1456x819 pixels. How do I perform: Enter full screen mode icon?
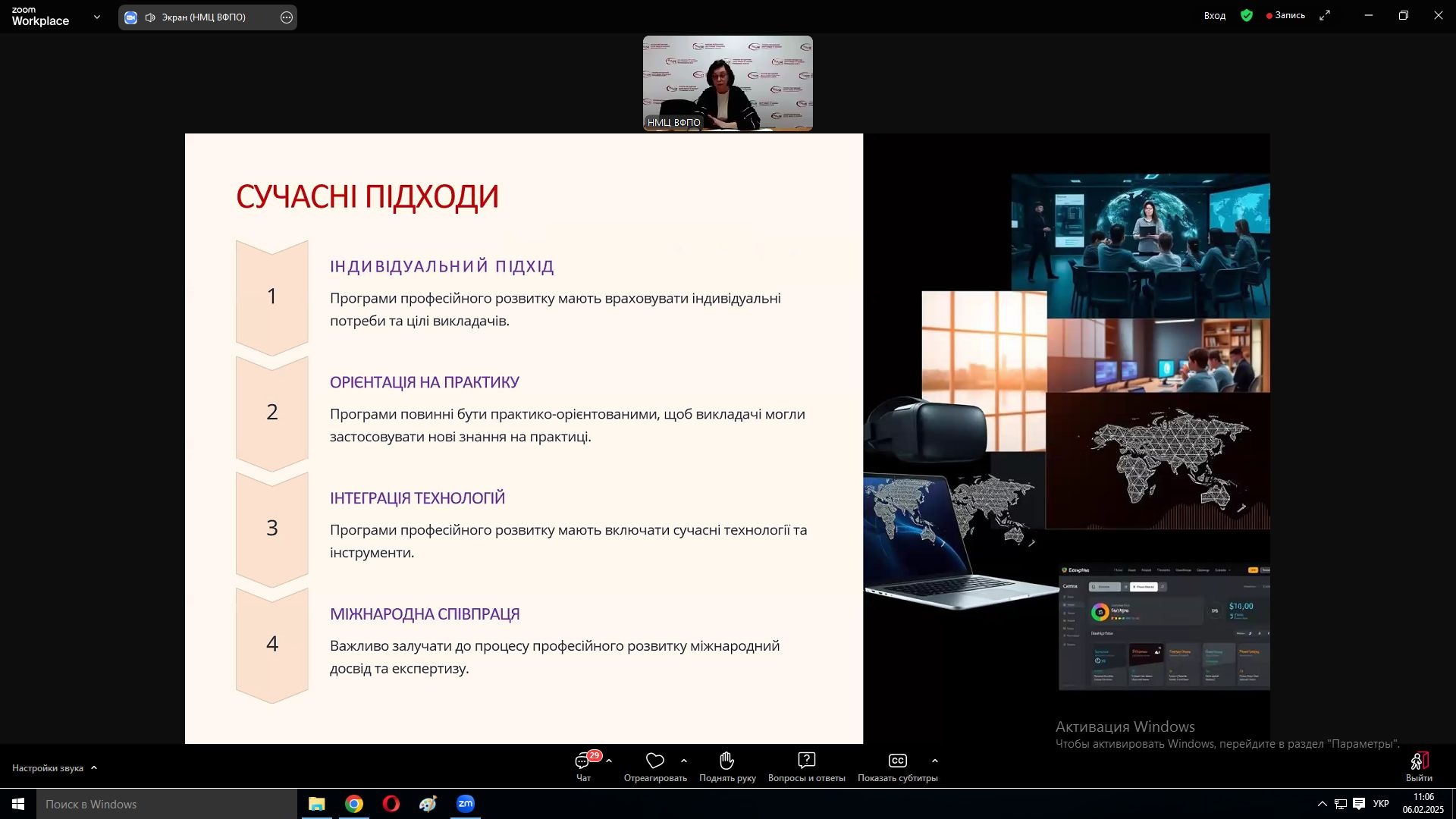[x=1325, y=15]
